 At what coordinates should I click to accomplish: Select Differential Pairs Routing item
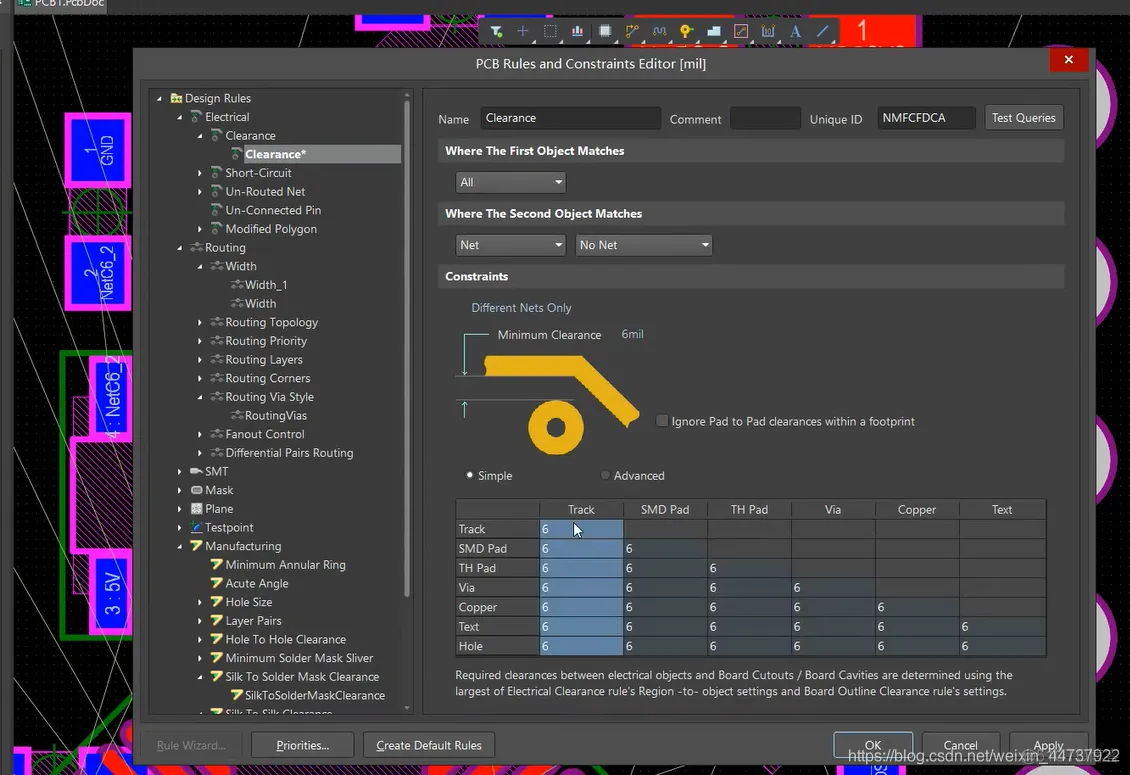(289, 453)
